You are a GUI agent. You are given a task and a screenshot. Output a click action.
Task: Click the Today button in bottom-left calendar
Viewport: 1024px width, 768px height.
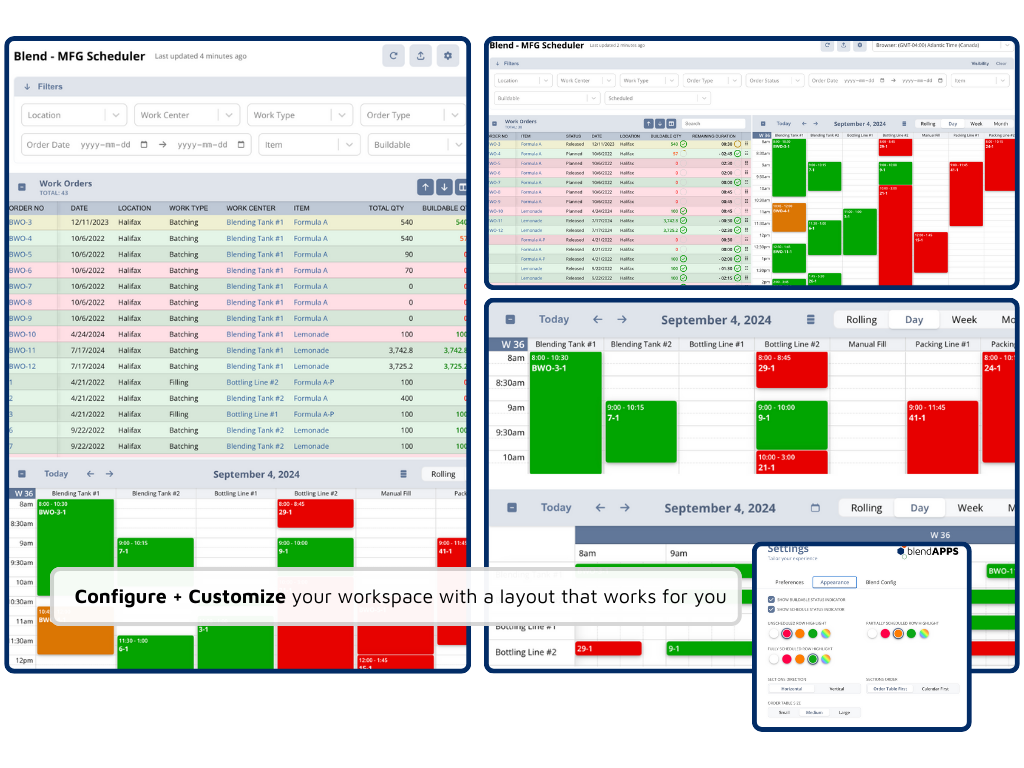pyautogui.click(x=56, y=474)
